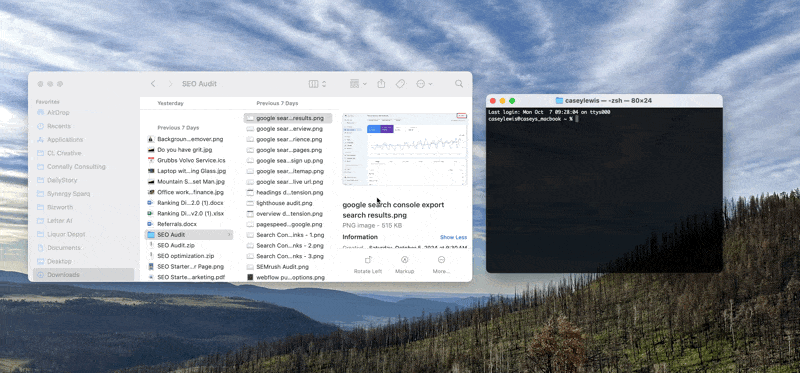Select Office work...finance.jpg file
This screenshot has width=800, height=373.
[x=189, y=192]
